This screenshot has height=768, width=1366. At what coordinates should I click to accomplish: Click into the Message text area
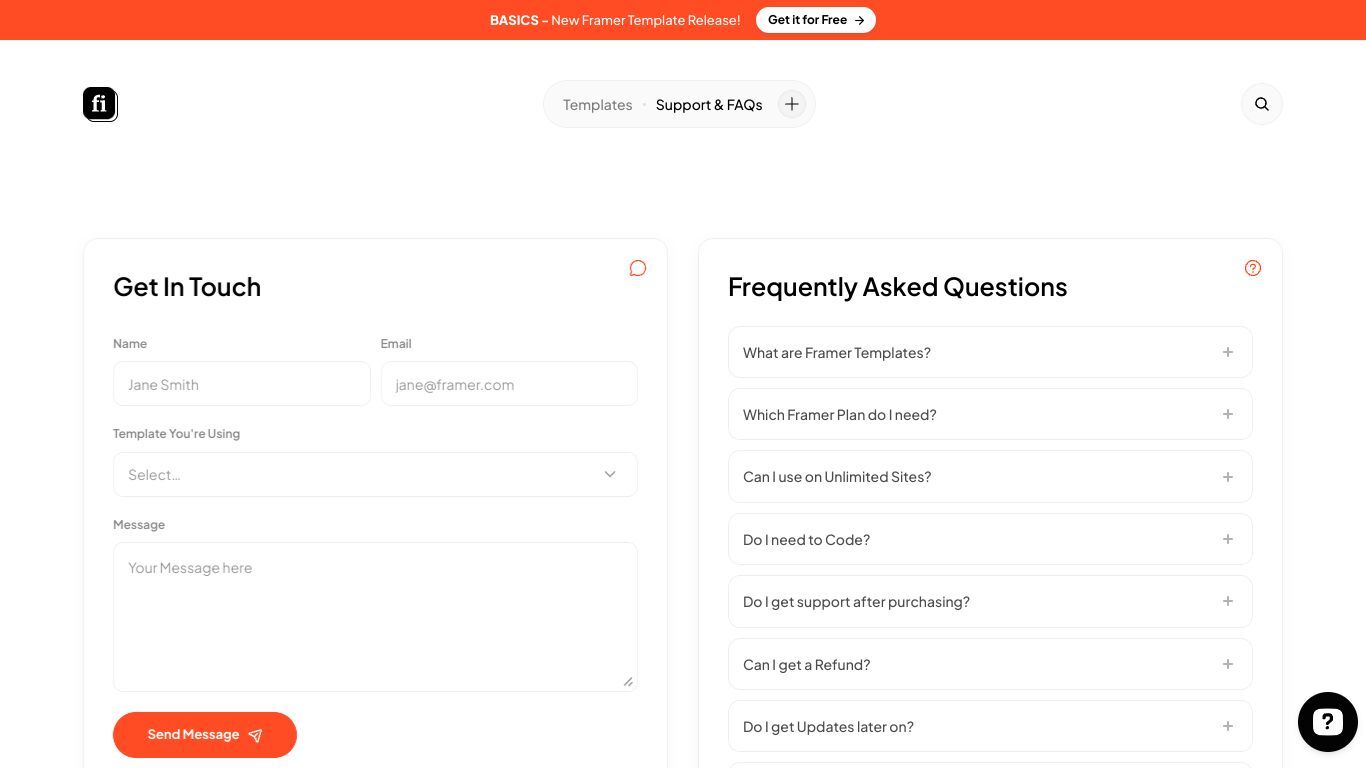point(375,617)
